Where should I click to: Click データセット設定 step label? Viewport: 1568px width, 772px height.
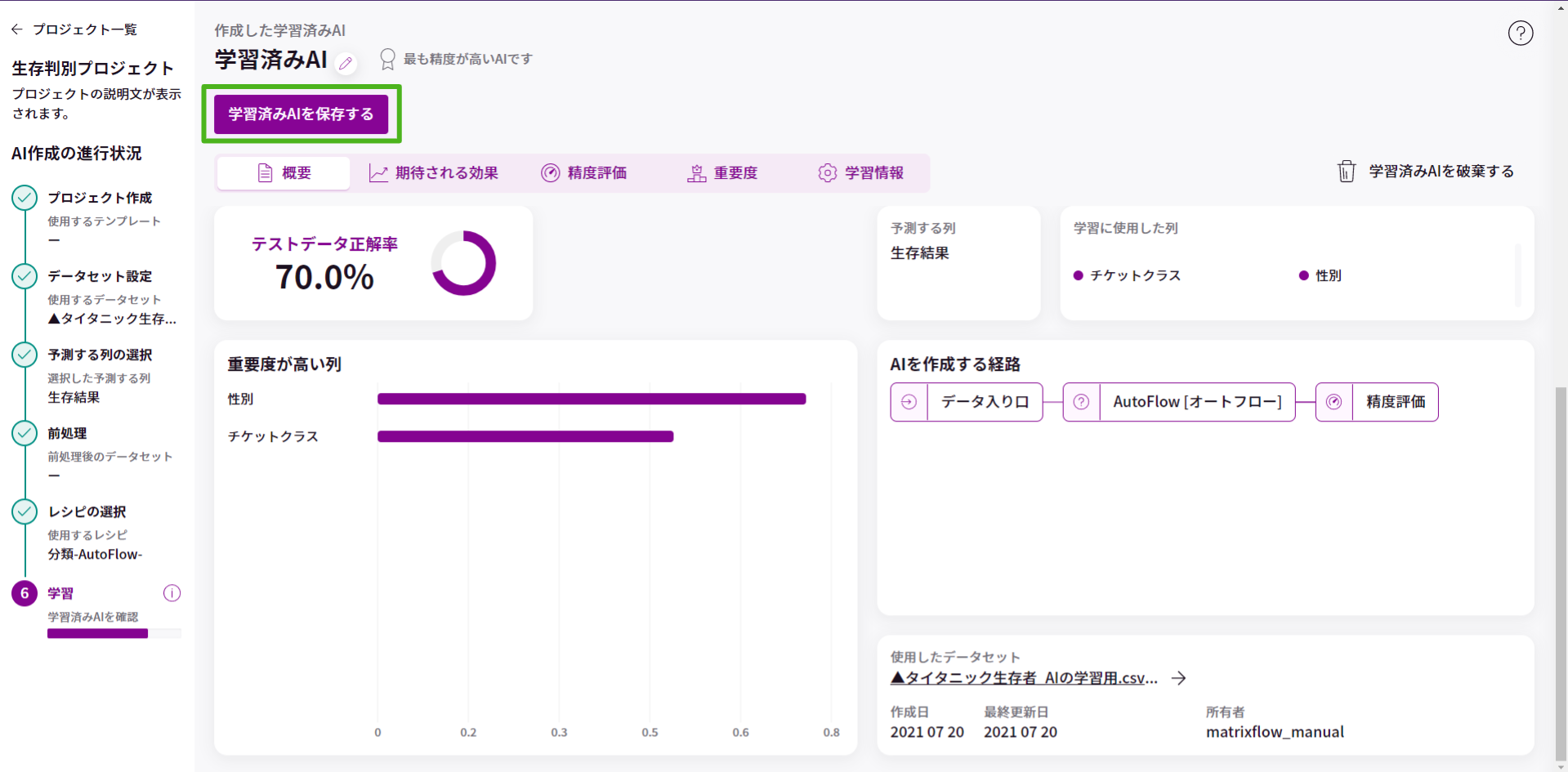coord(100,276)
